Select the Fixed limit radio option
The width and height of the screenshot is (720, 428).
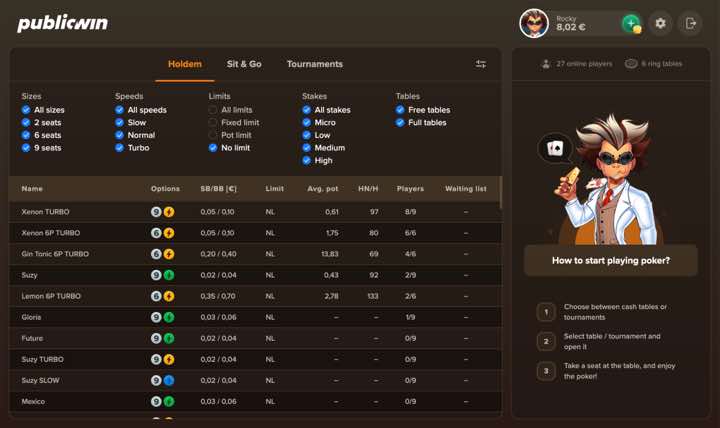[213, 123]
